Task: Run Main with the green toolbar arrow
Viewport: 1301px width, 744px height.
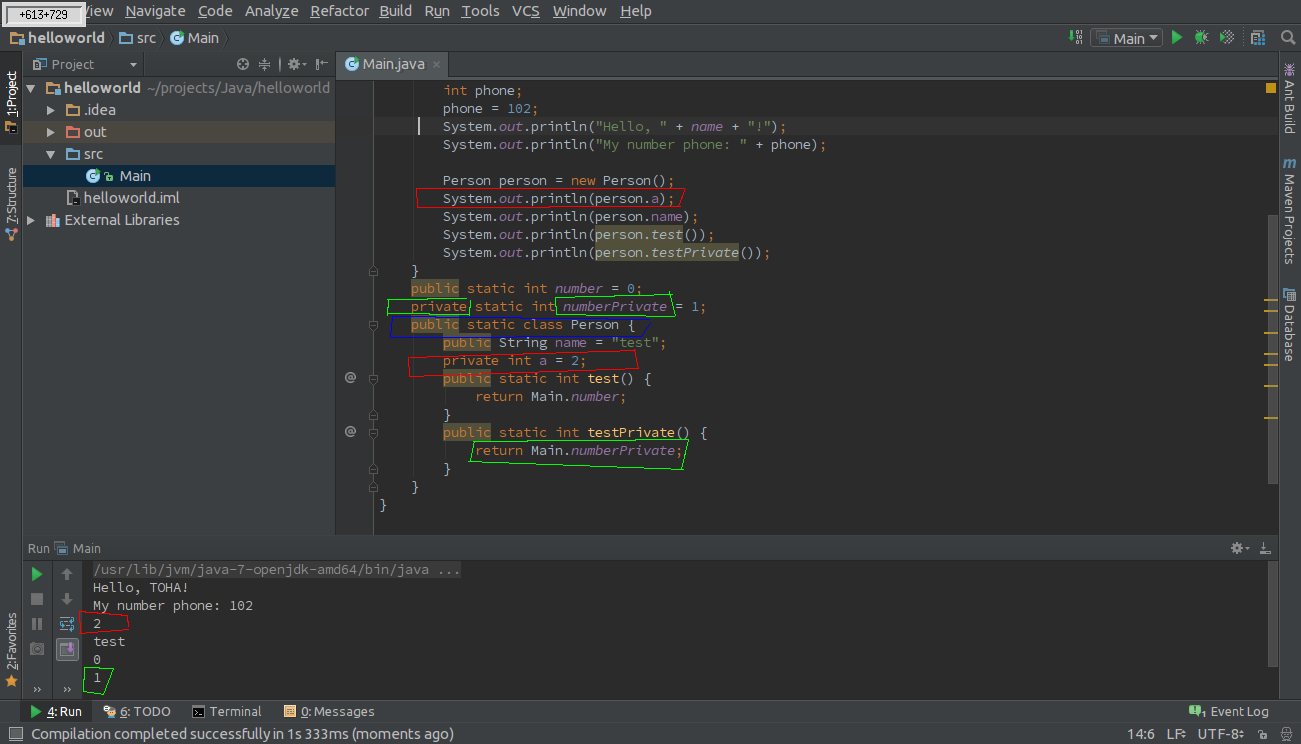Action: tap(1177, 38)
